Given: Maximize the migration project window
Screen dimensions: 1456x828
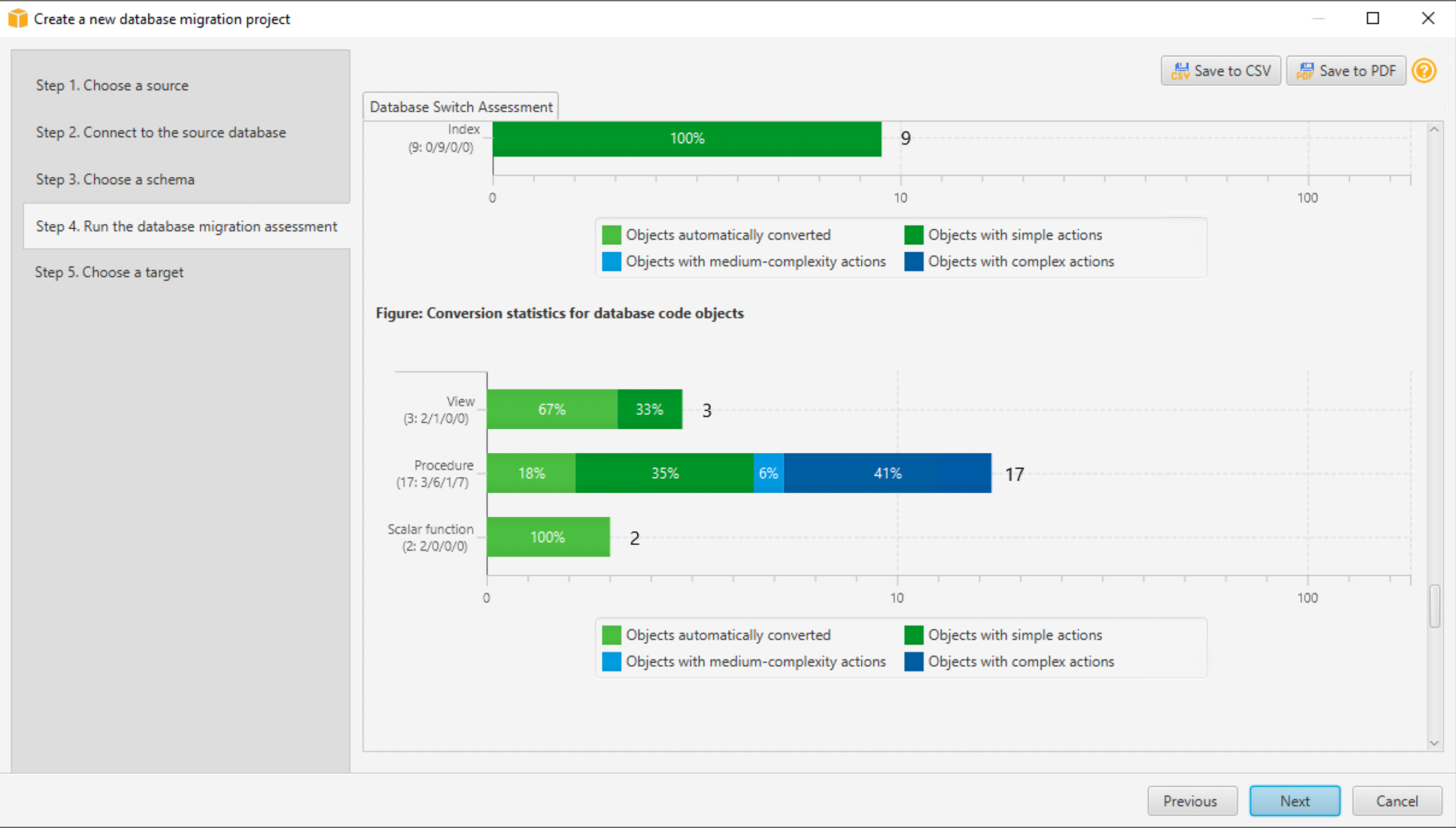Looking at the screenshot, I should [x=1373, y=18].
